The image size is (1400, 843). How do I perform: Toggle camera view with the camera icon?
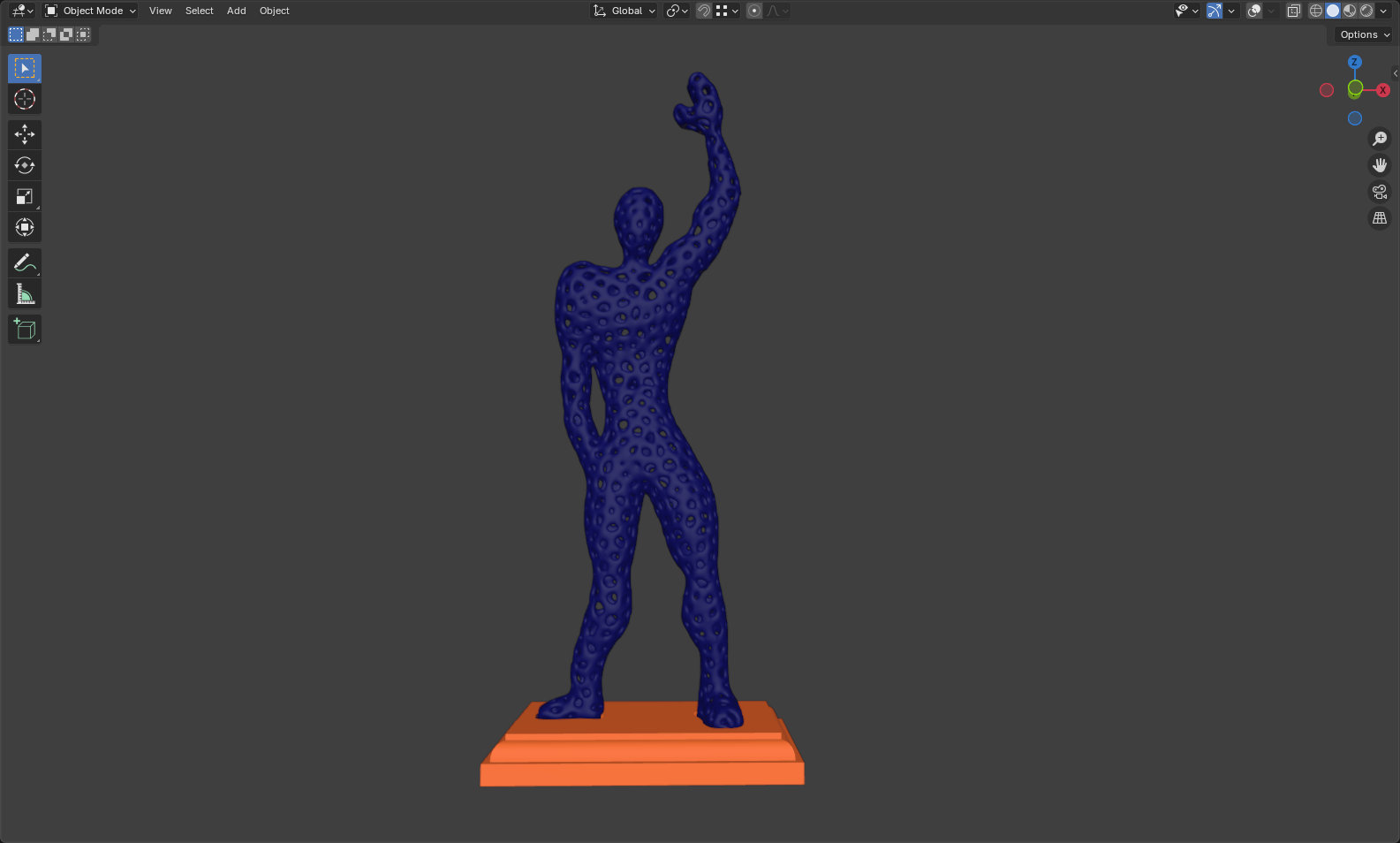(x=1379, y=192)
